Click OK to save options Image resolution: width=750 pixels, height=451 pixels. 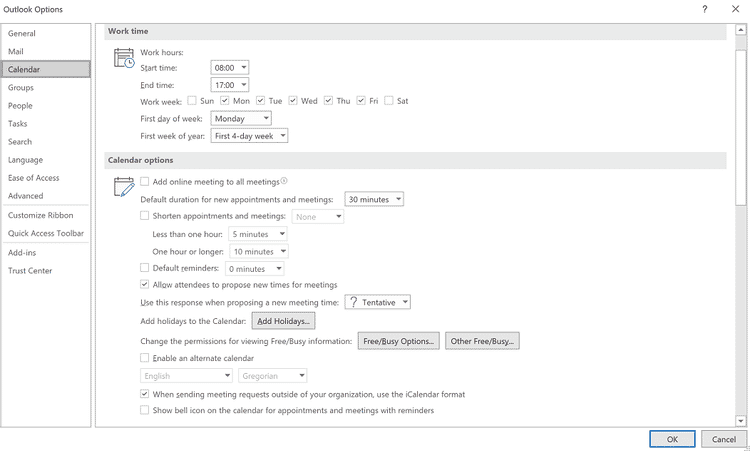(x=672, y=439)
